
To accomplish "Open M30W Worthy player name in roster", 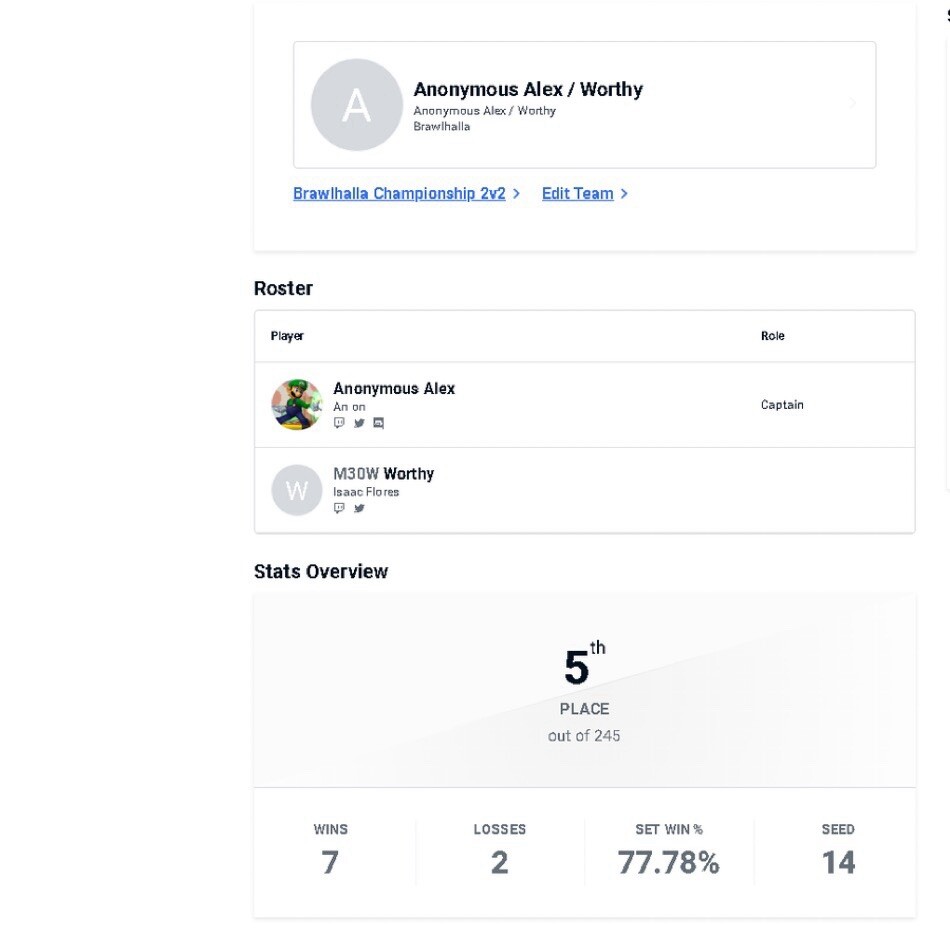I will [x=384, y=474].
